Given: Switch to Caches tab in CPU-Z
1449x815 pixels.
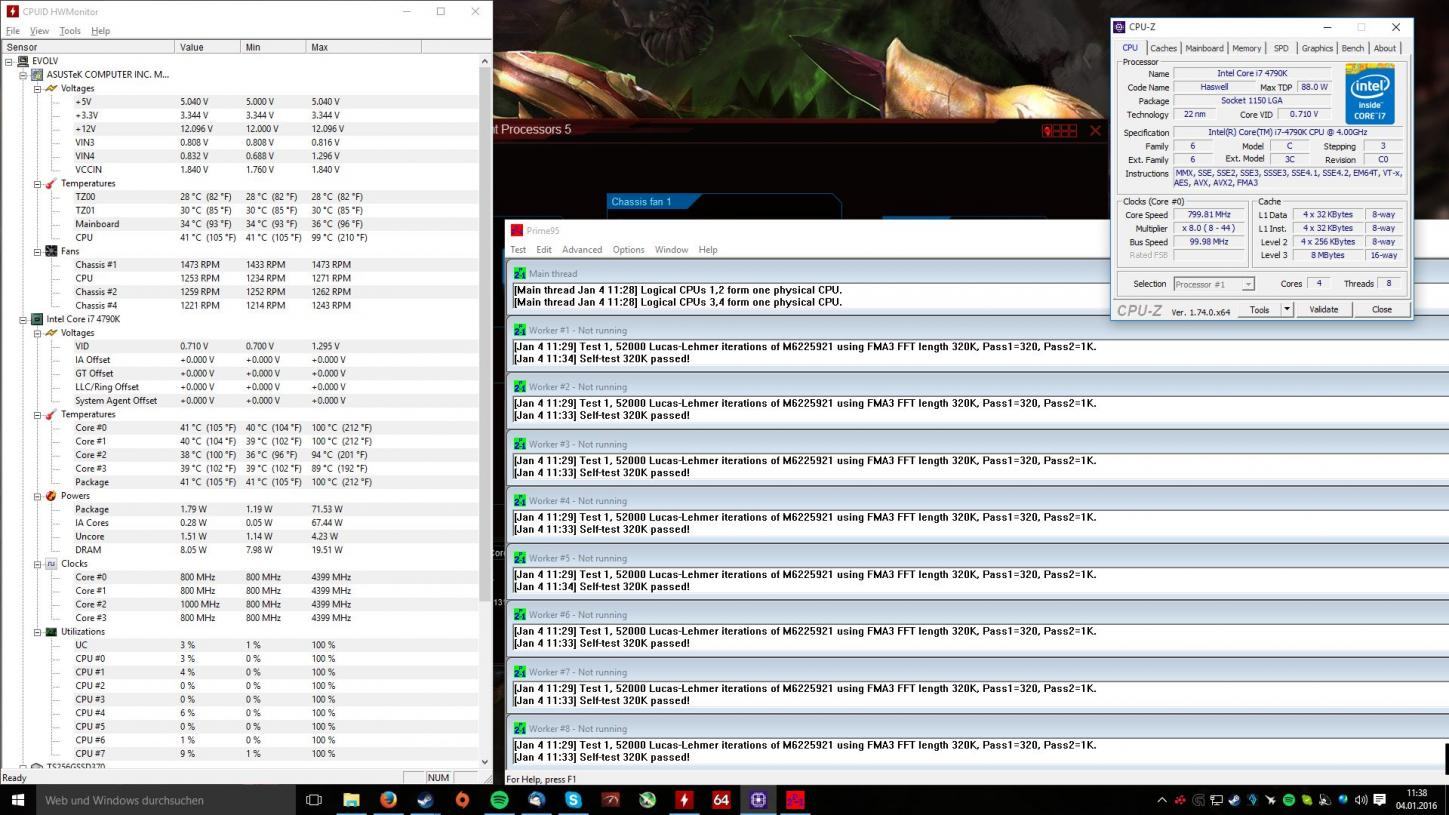Looking at the screenshot, I should click(x=1163, y=48).
